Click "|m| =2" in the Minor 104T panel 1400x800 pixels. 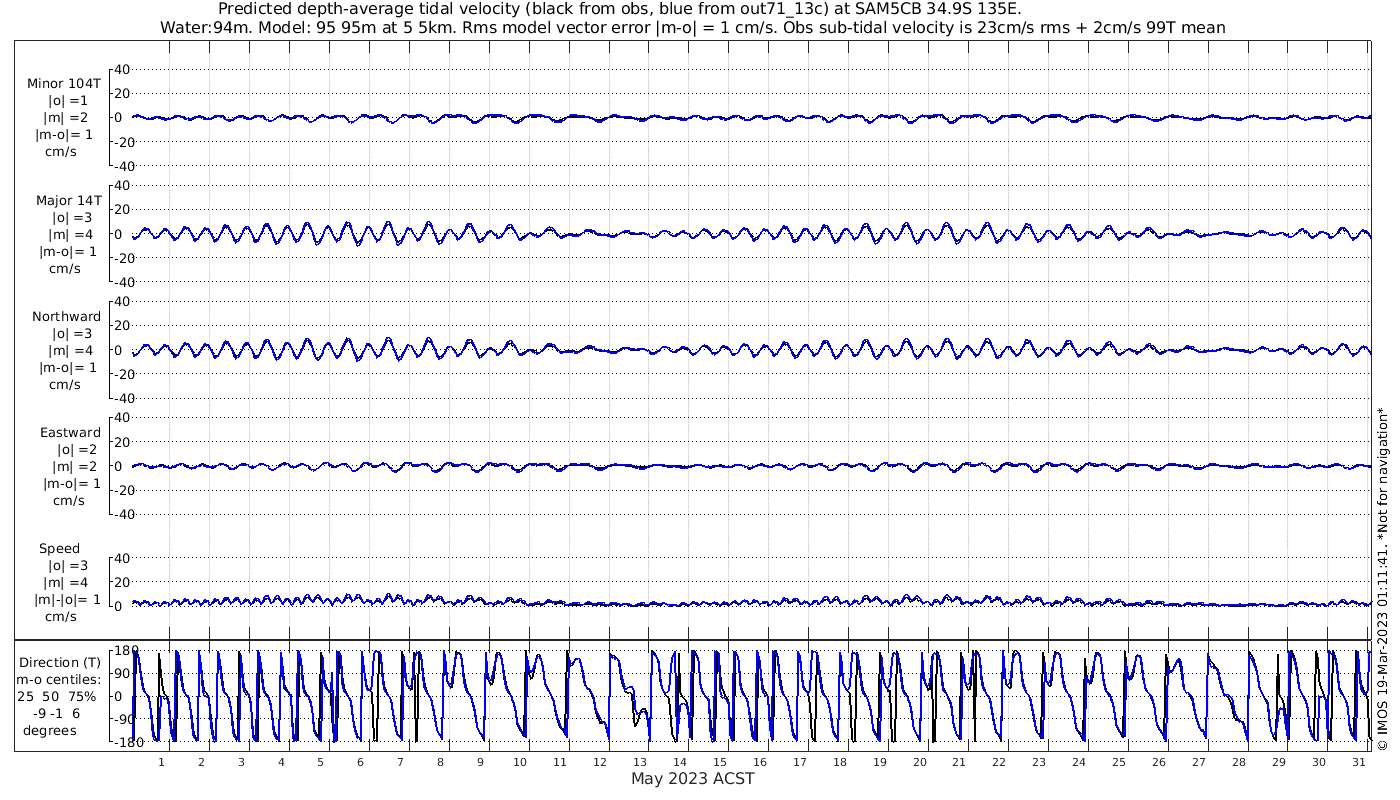coord(68,118)
